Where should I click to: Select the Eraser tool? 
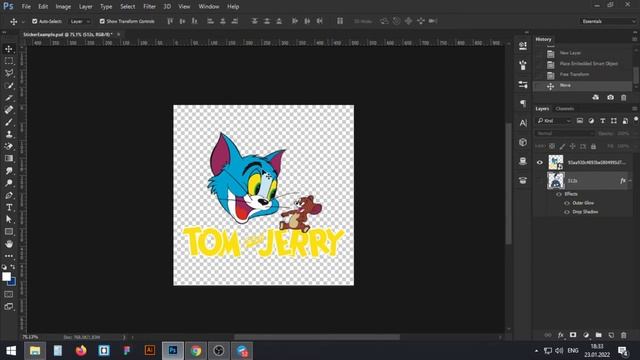tap(9, 147)
